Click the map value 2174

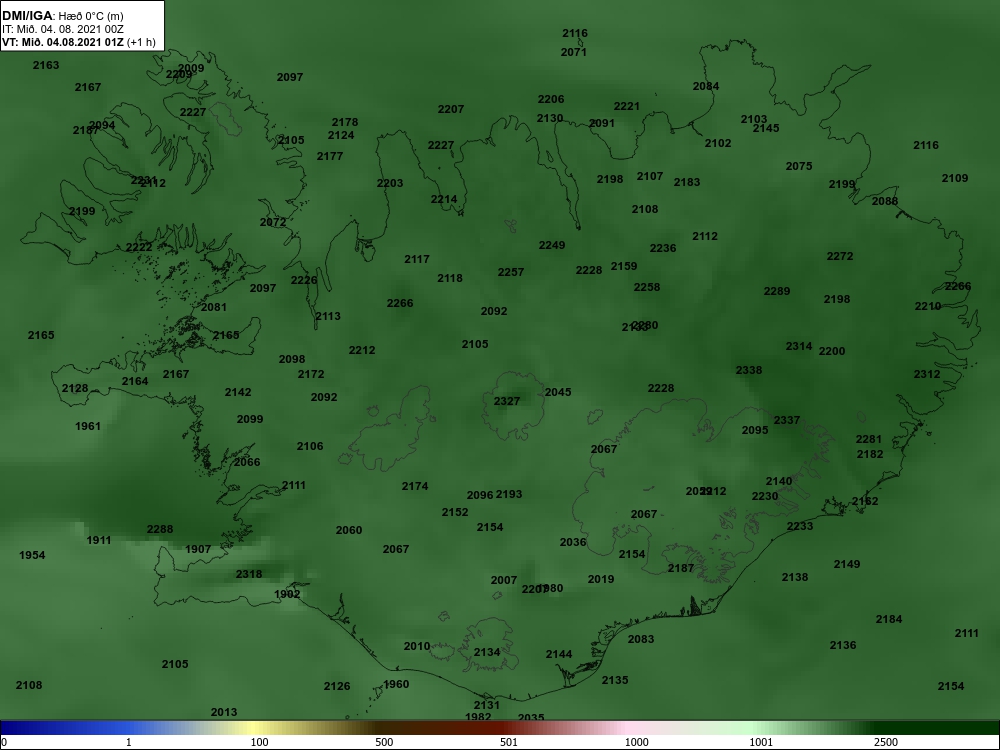pyautogui.click(x=415, y=486)
